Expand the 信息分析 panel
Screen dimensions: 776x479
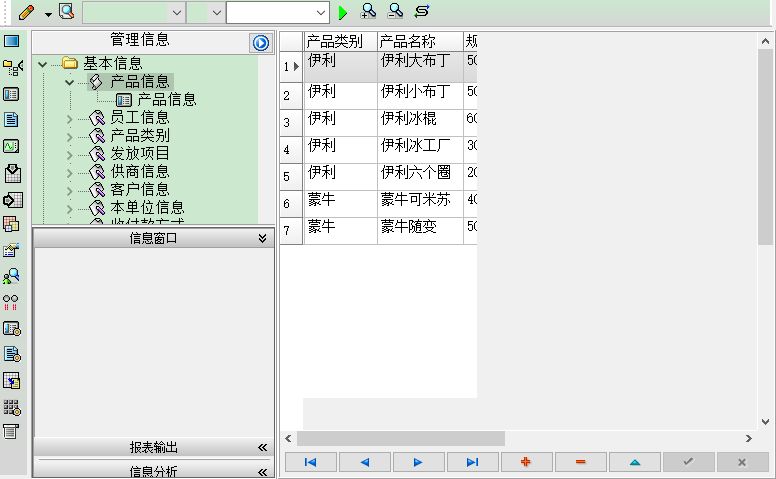click(x=153, y=471)
